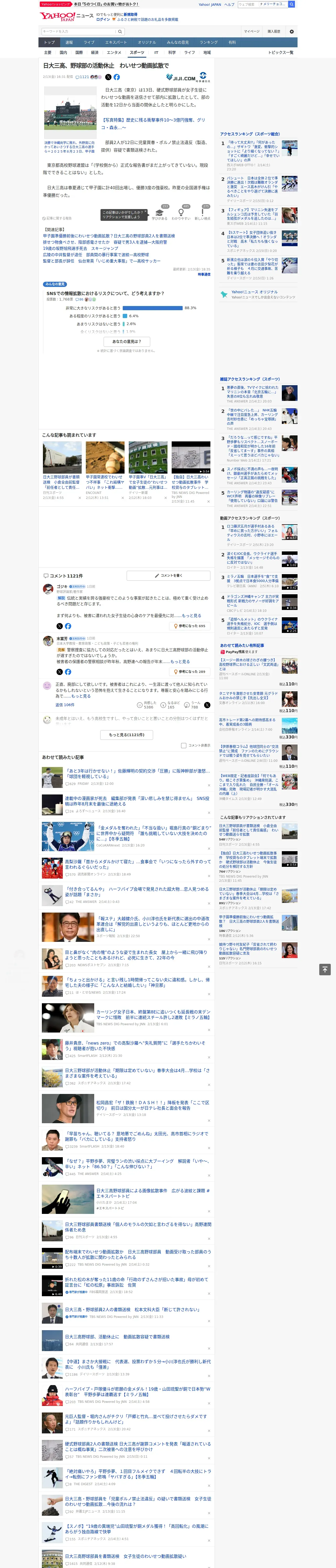336x1568 pixels.
Task: Select the スポーツ category
Action: click(137, 52)
